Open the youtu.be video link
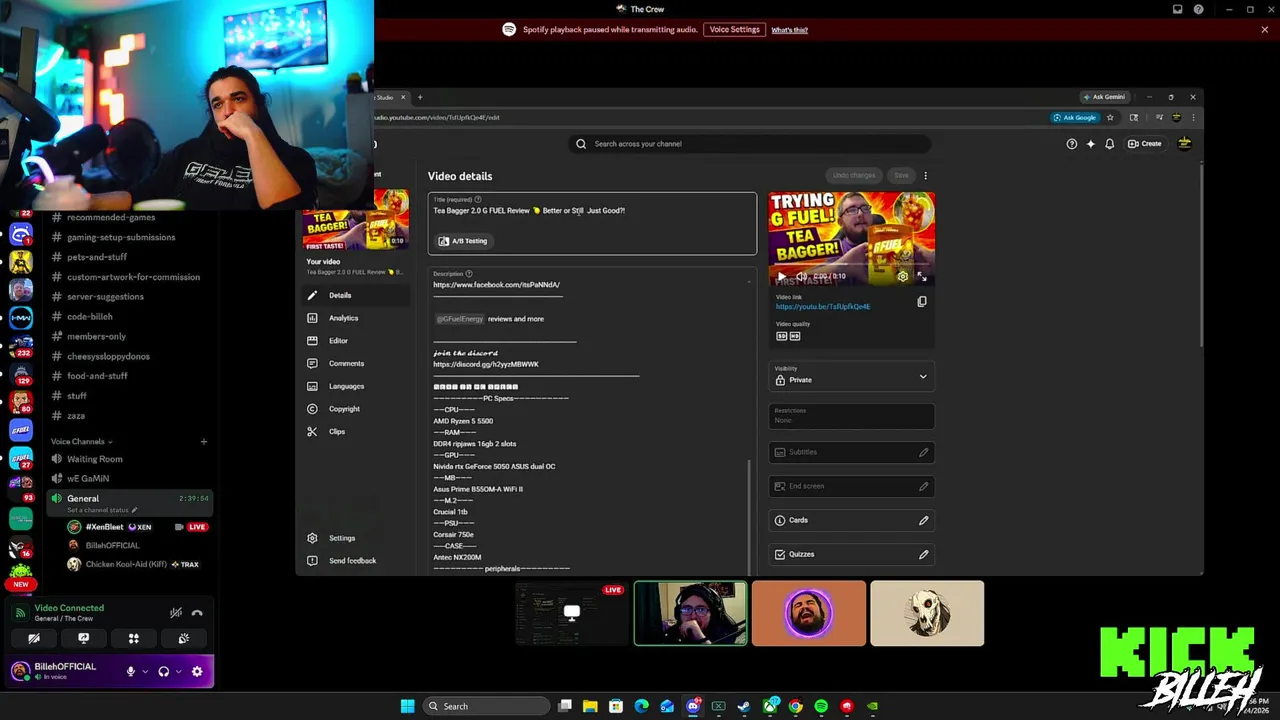1280x720 pixels. 823,307
